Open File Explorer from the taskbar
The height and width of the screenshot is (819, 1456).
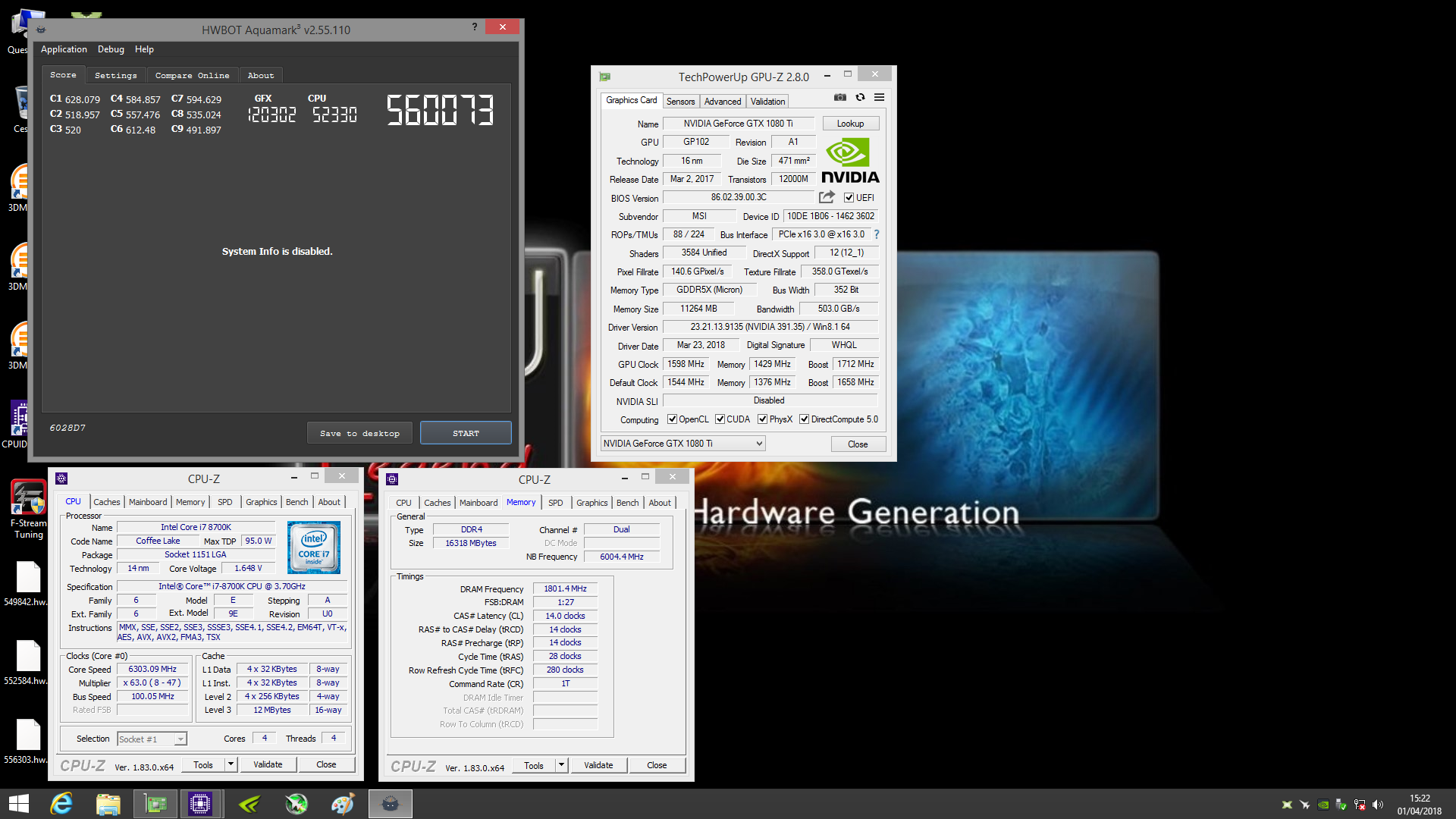coord(108,804)
